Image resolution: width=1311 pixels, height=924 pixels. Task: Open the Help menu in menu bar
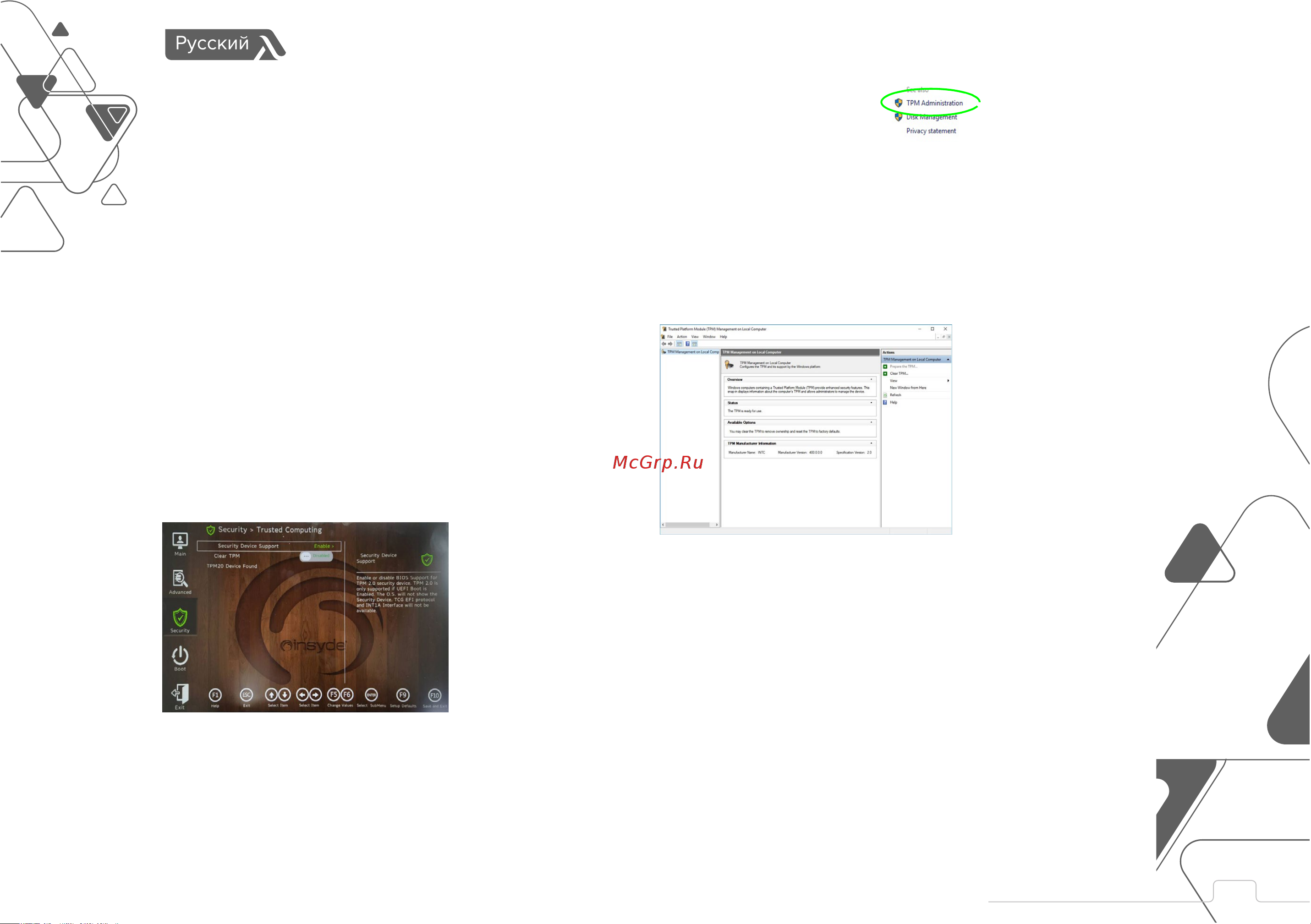724,337
